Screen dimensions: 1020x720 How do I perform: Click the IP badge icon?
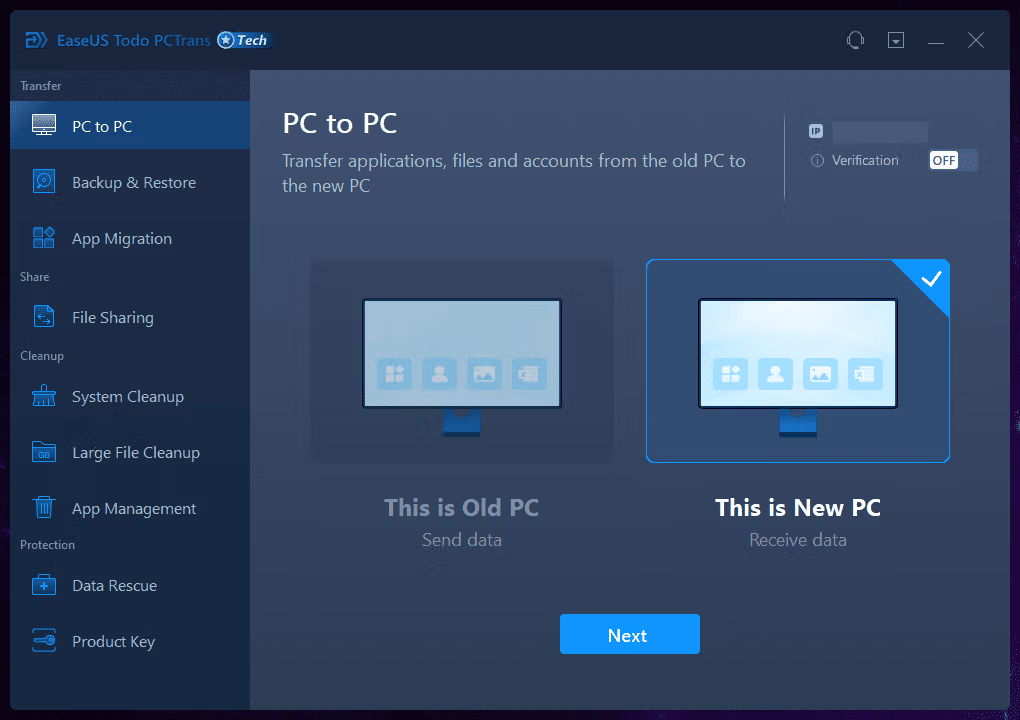tap(816, 131)
